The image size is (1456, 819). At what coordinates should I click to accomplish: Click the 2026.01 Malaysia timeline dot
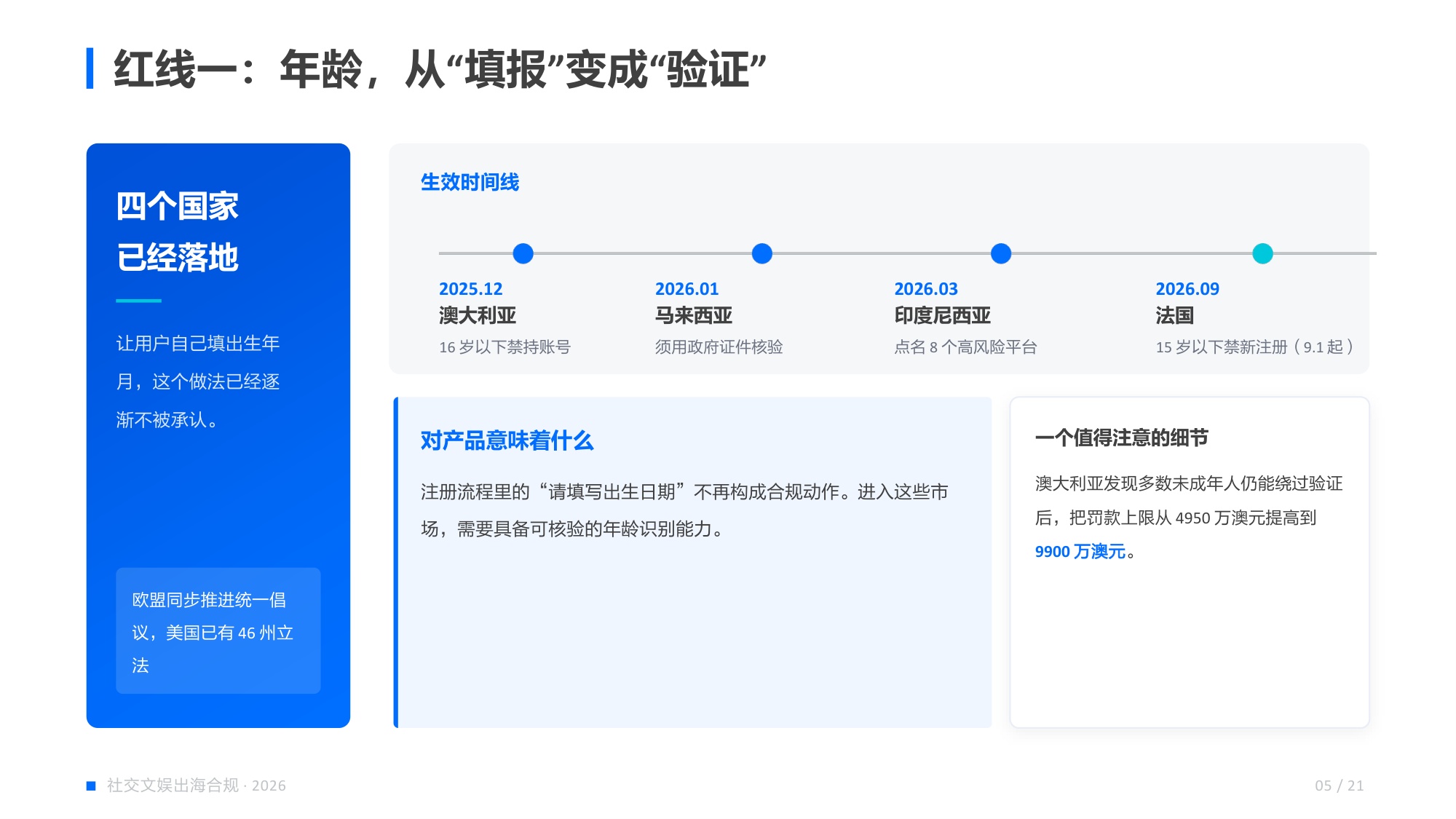tap(761, 253)
